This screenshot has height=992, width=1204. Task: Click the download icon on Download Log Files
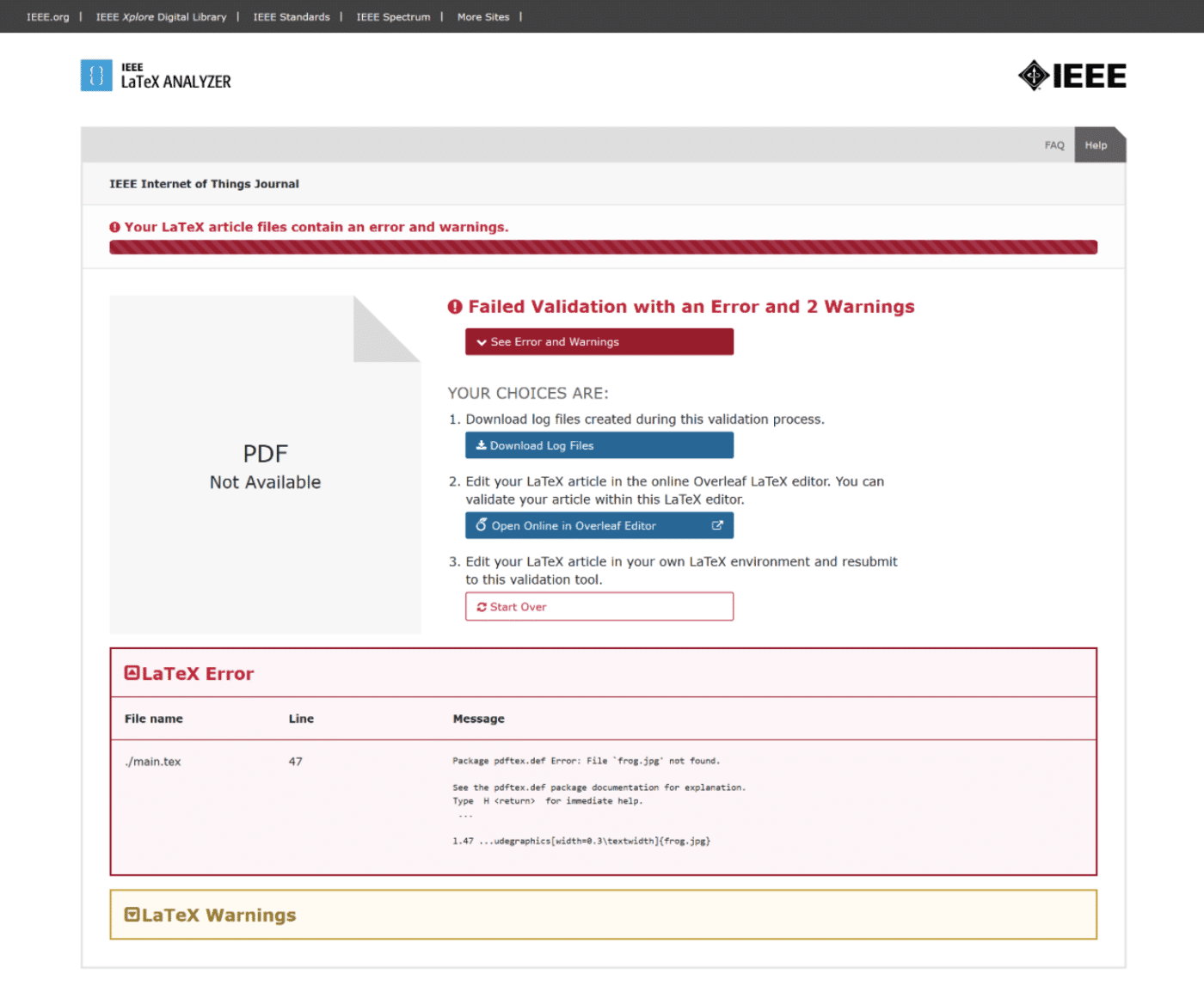481,445
